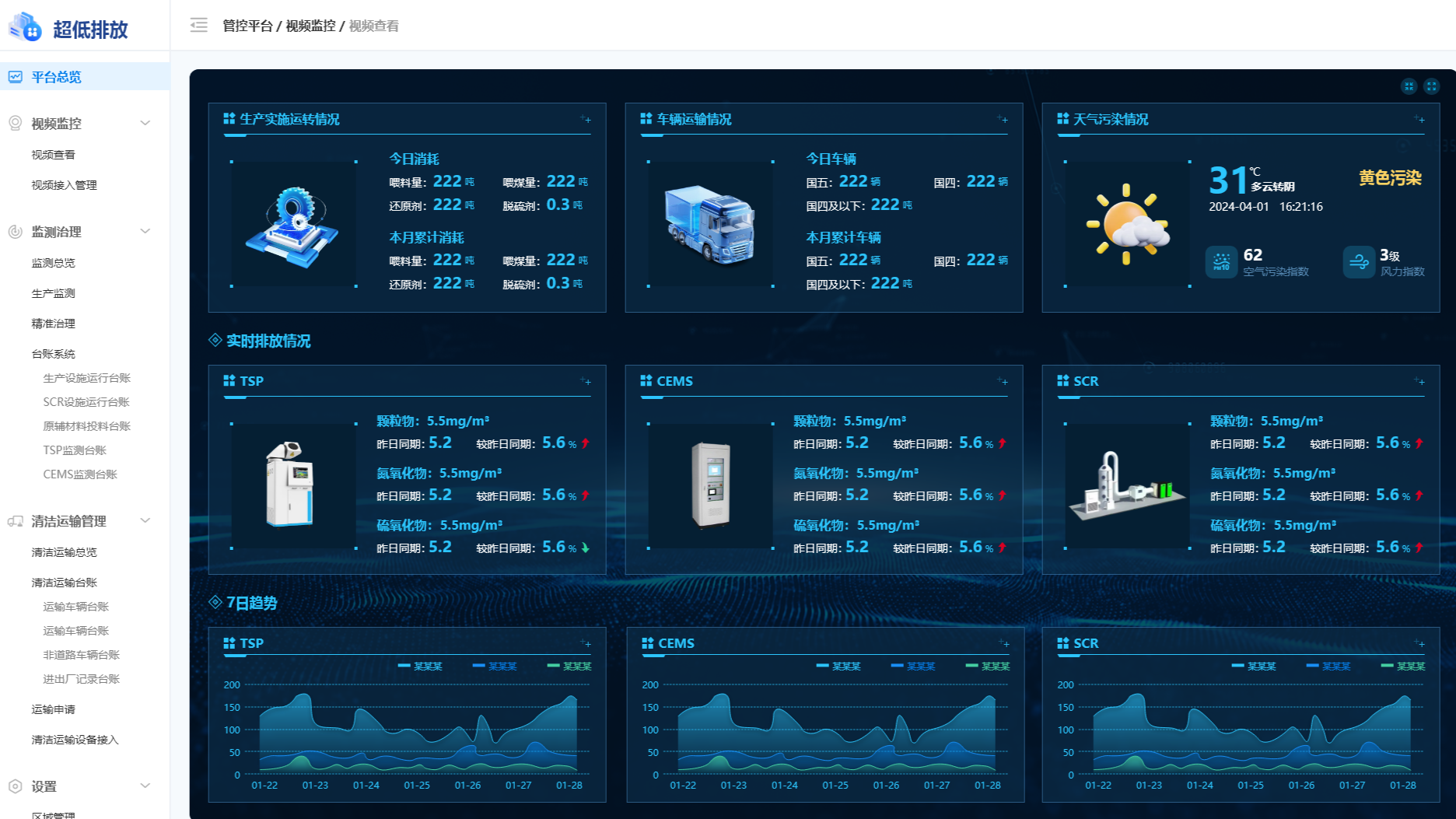Collapse the 清洁运输管理 menu section

(145, 520)
